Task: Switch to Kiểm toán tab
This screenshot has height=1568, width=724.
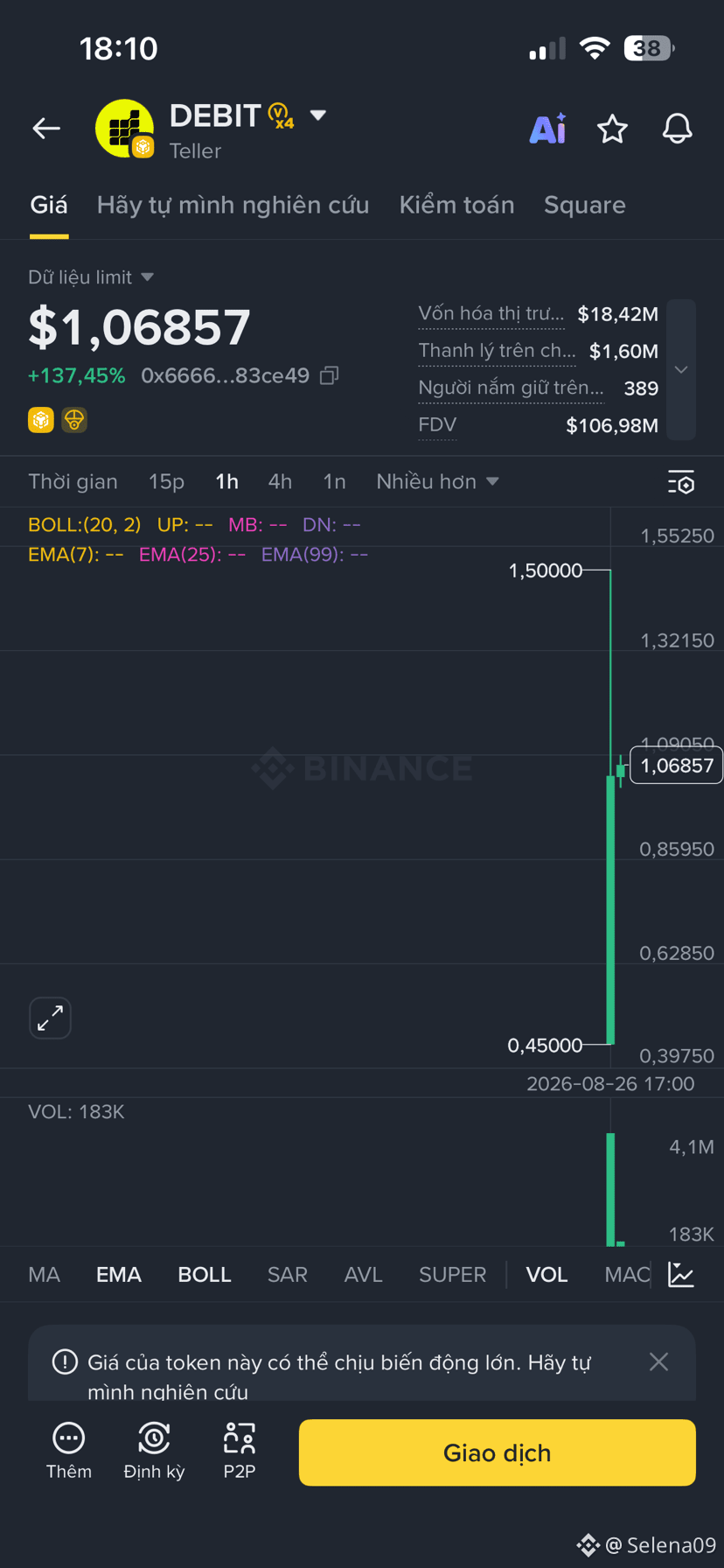Action: pyautogui.click(x=456, y=205)
